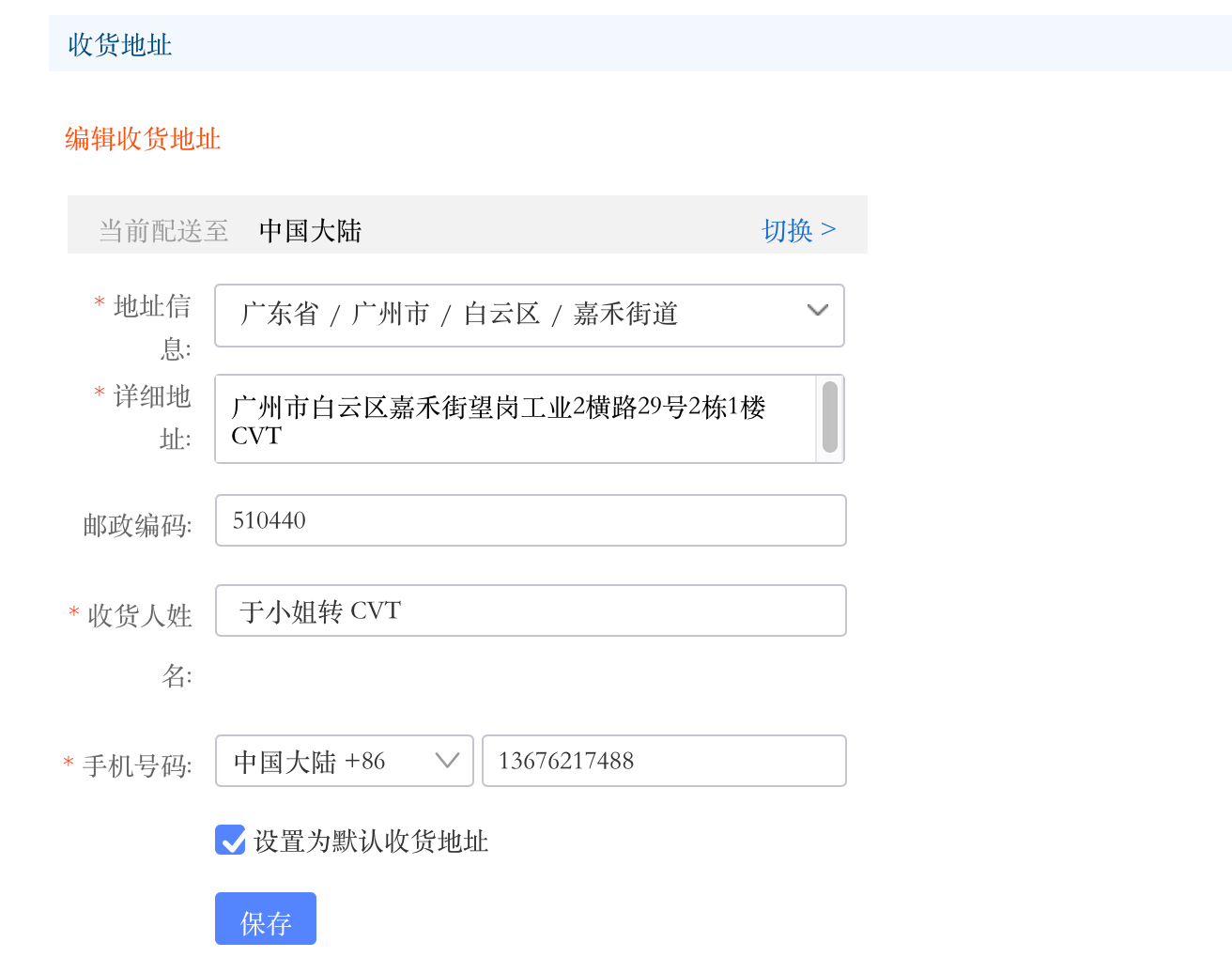Click the 收货地址 header tab
This screenshot has width=1232, height=973.
[x=120, y=44]
